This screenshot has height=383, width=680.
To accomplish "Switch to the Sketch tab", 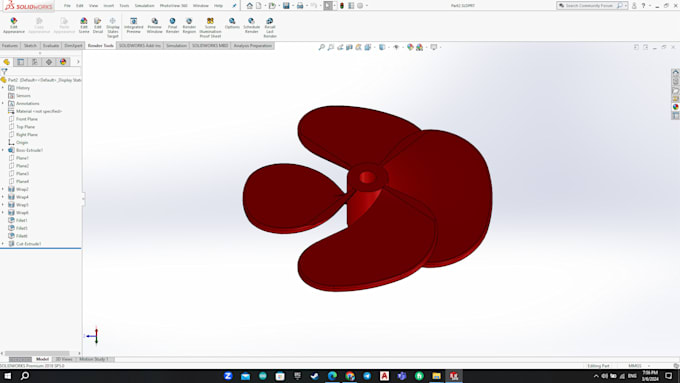I will click(x=30, y=46).
